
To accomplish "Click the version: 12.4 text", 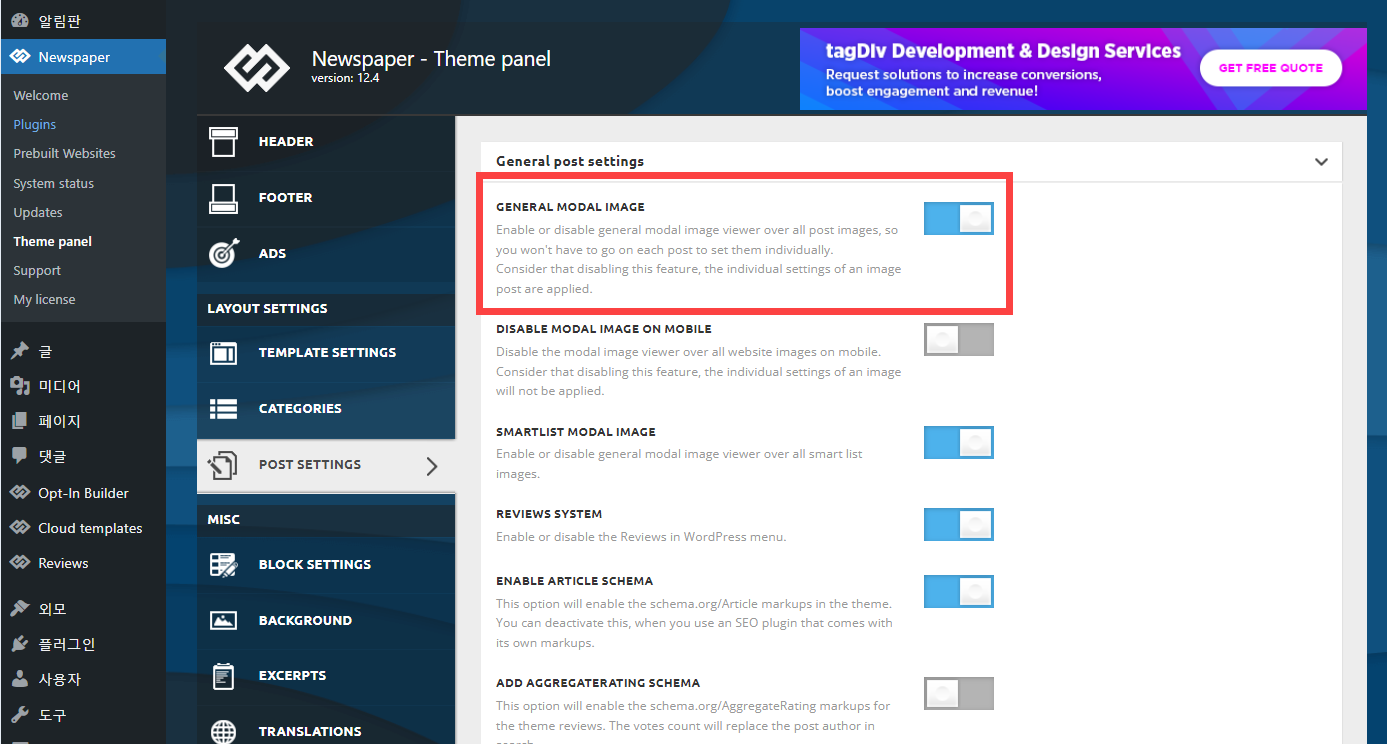I will tap(345, 78).
